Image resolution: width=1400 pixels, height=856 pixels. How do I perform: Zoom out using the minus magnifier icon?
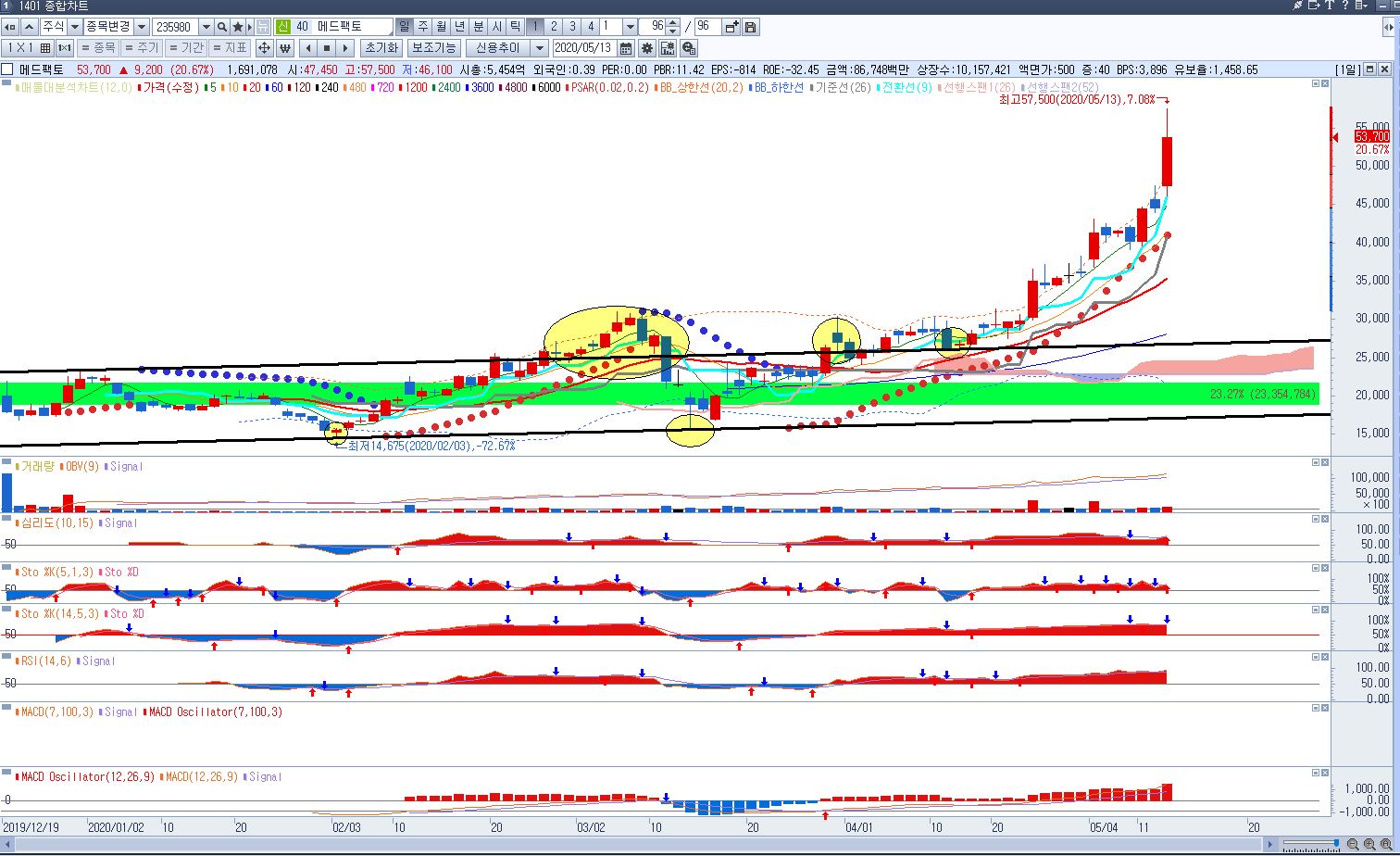[1354, 845]
